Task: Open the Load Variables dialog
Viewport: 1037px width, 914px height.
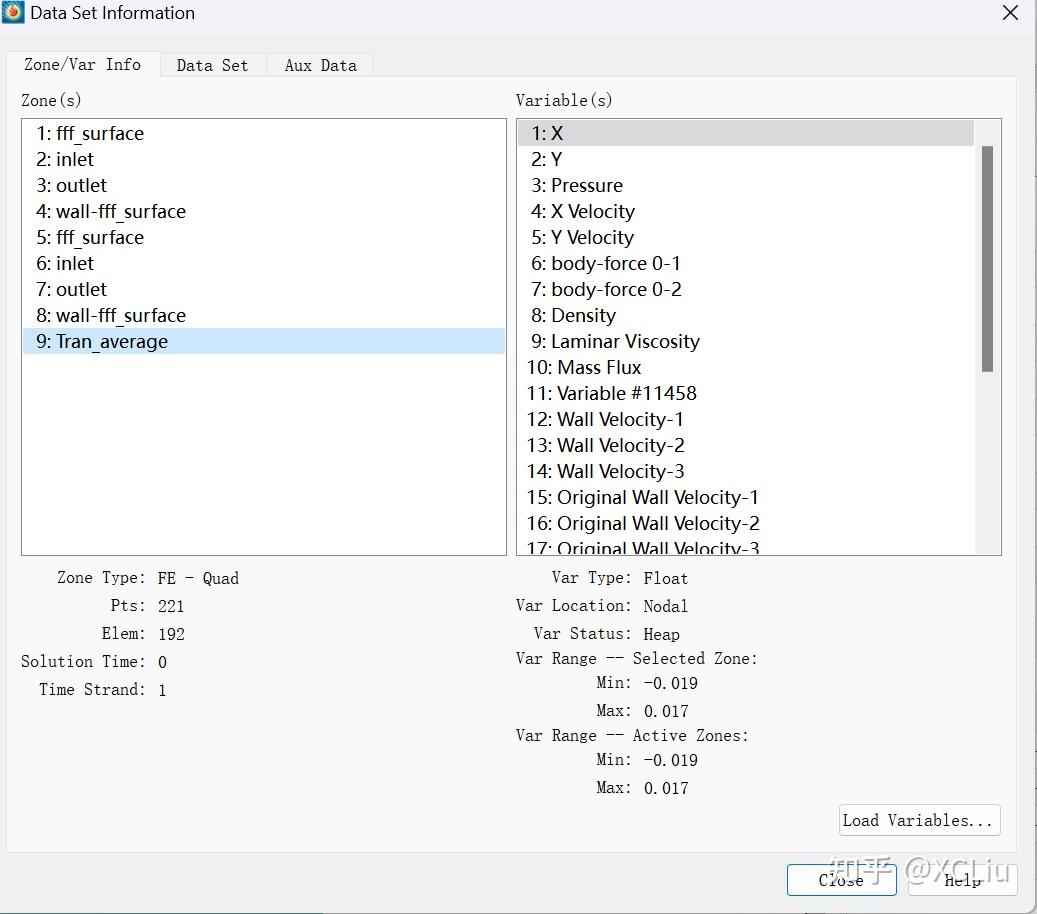Action: 918,820
